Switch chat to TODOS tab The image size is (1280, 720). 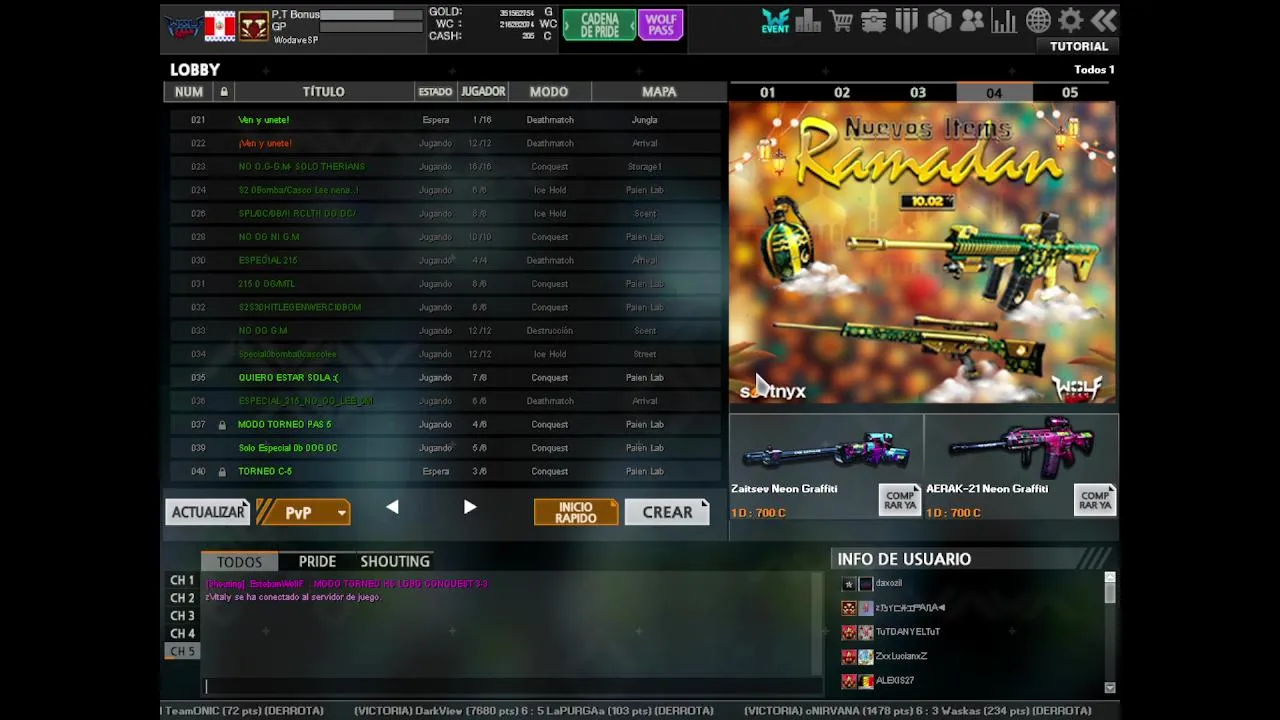pyautogui.click(x=240, y=562)
